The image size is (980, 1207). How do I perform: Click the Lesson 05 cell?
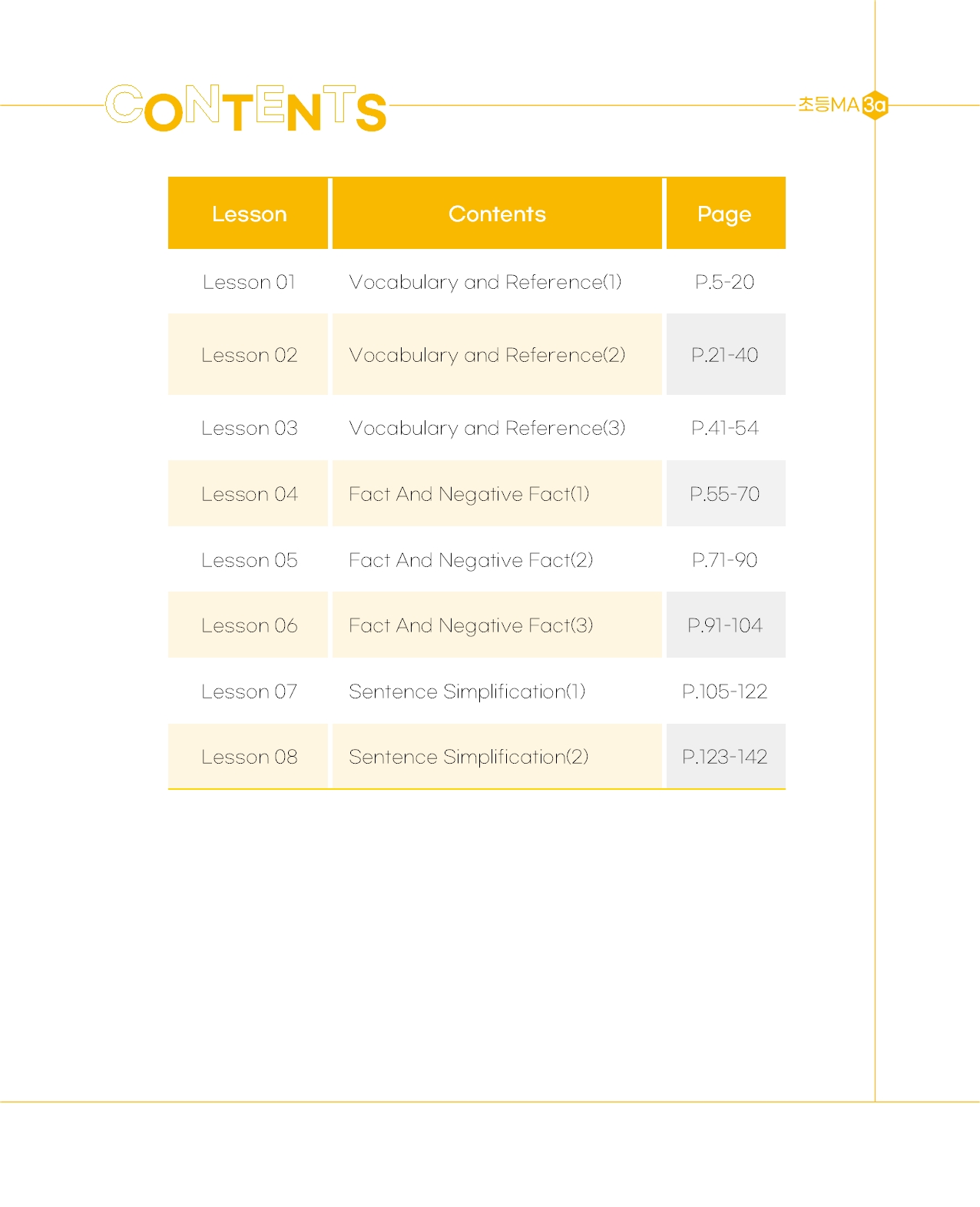[249, 560]
